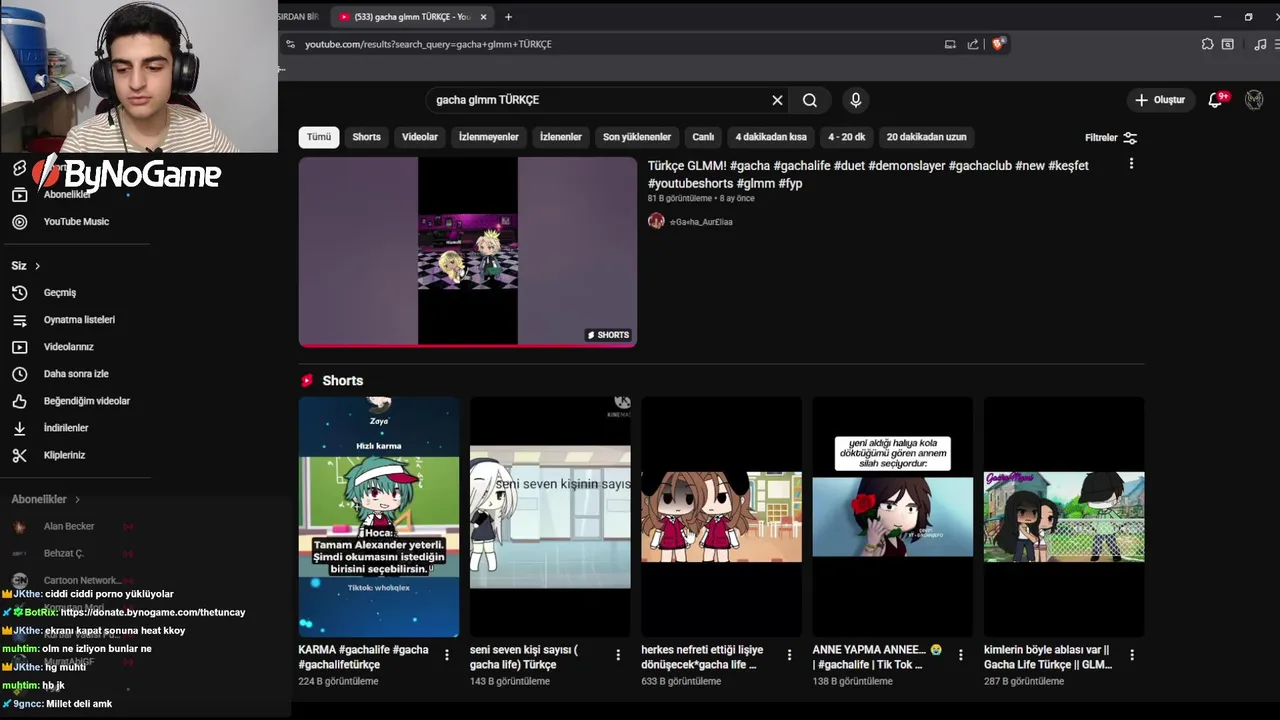1280x720 pixels.
Task: Select the İzlenmeyenler filter chip
Action: [x=488, y=137]
